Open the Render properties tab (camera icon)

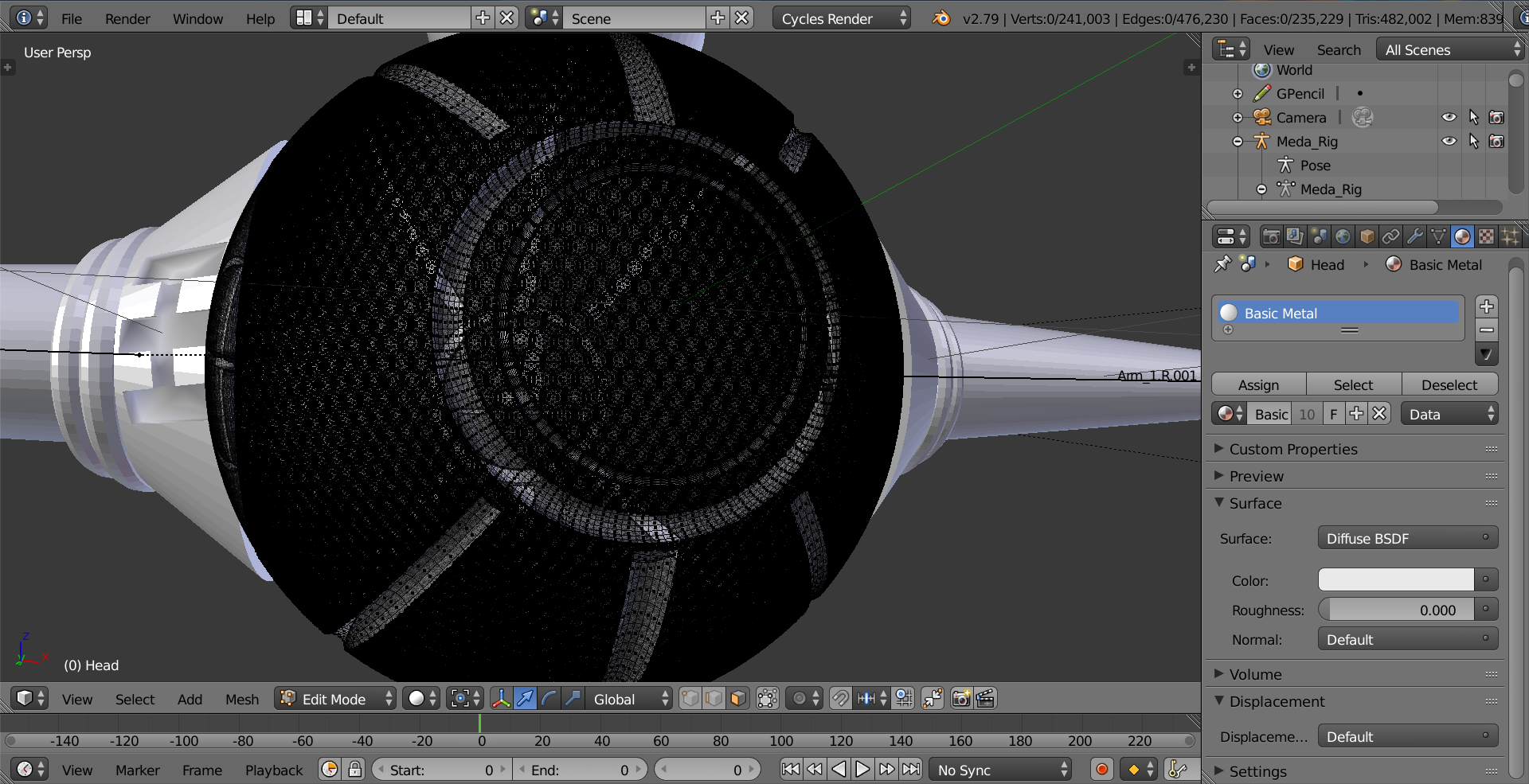pyautogui.click(x=1271, y=236)
